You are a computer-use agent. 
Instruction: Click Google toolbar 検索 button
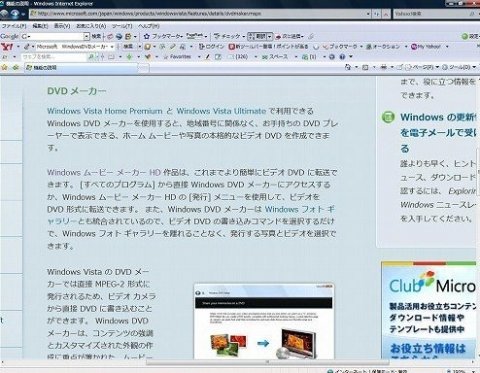pos(96,36)
